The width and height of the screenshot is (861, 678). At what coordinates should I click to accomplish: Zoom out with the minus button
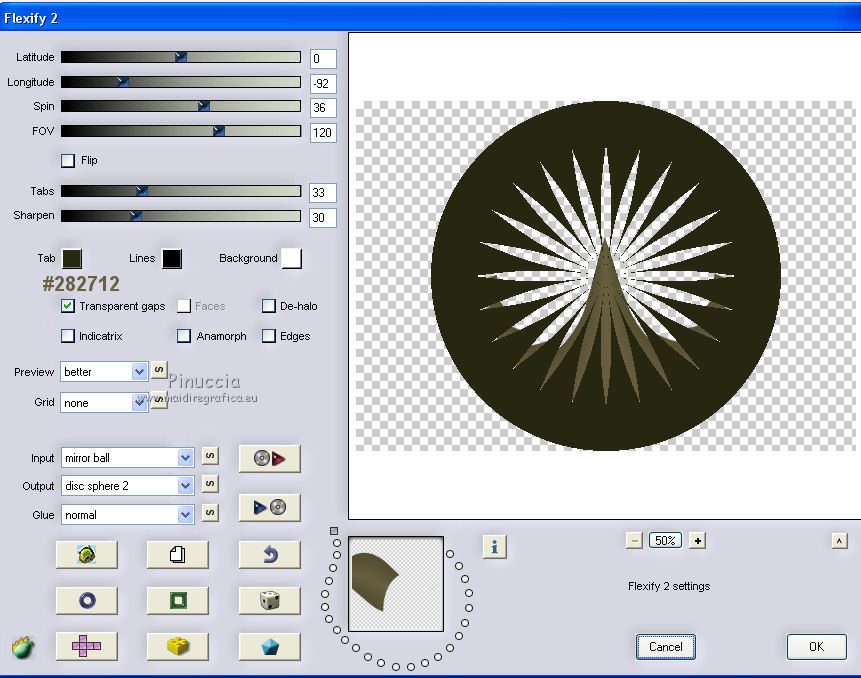pos(634,541)
